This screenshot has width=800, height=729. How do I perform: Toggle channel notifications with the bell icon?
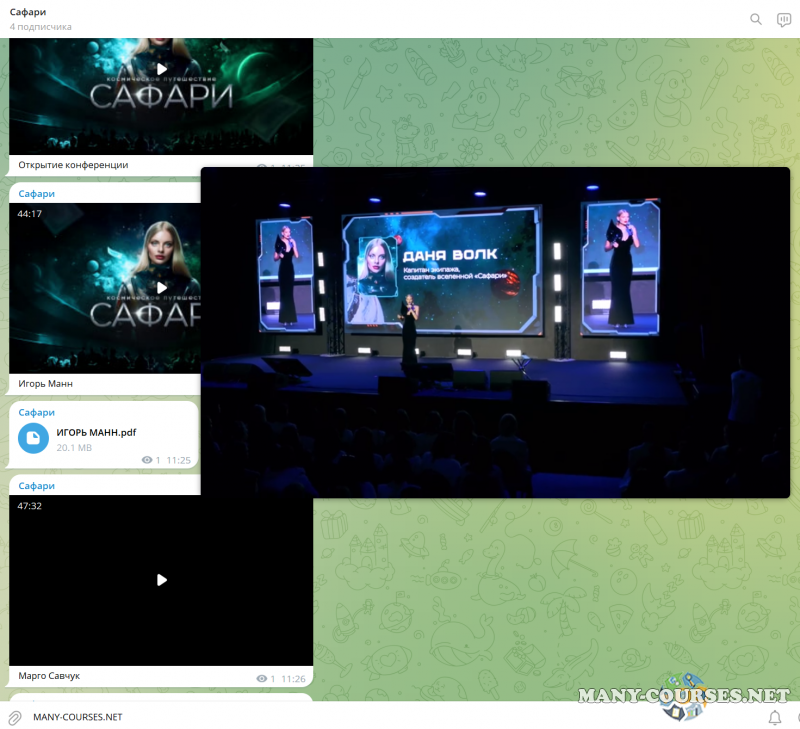(x=774, y=717)
